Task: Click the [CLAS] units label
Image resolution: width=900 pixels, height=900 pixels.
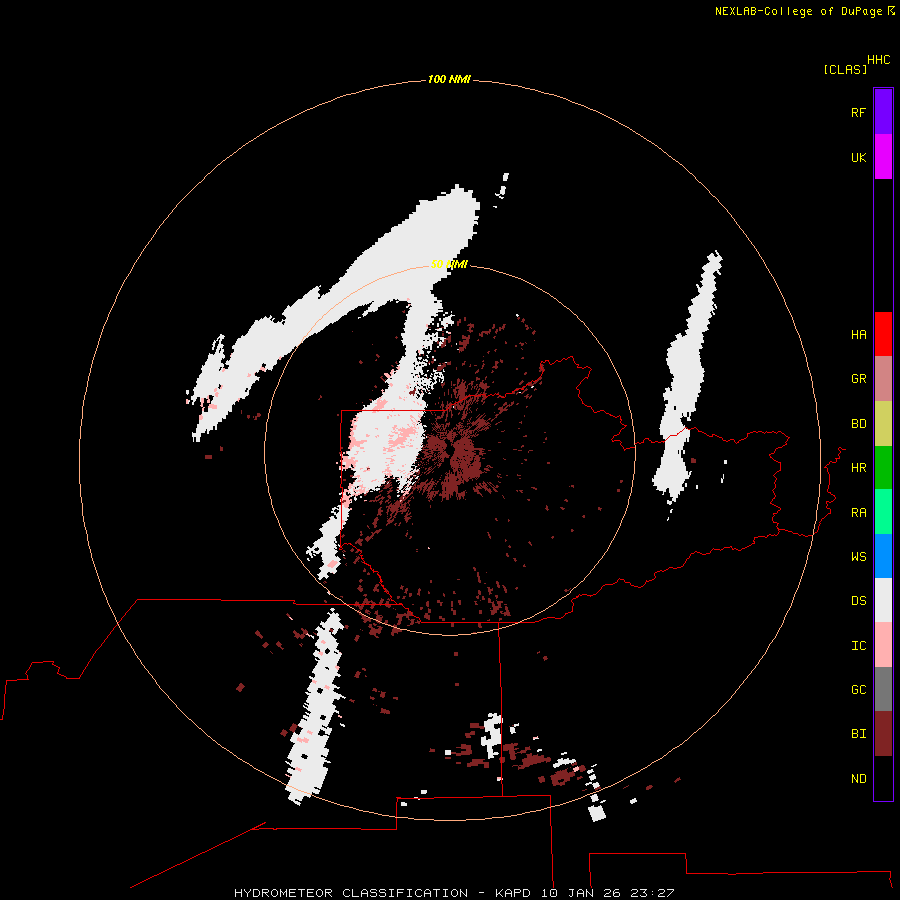Action: [x=845, y=70]
